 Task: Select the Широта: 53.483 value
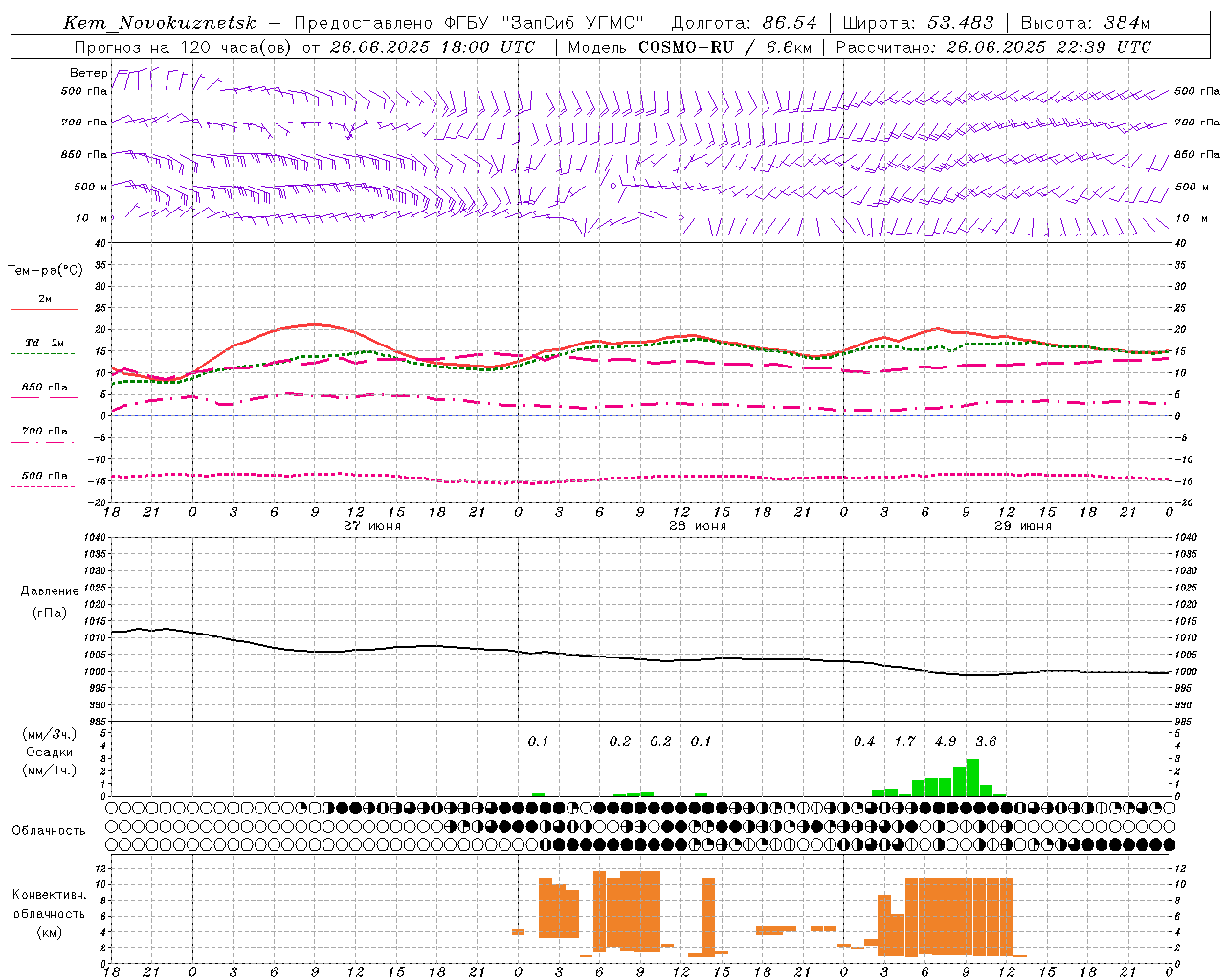(x=919, y=23)
